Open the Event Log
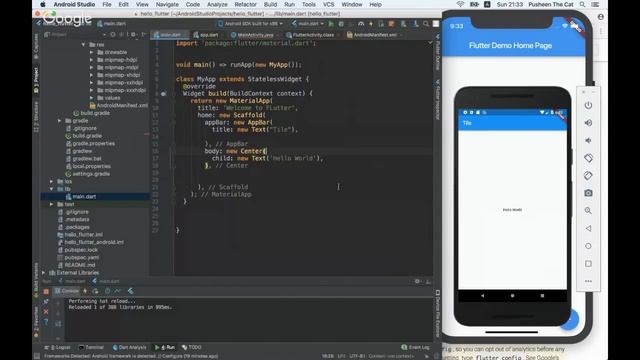640x360 pixels. click(416, 347)
